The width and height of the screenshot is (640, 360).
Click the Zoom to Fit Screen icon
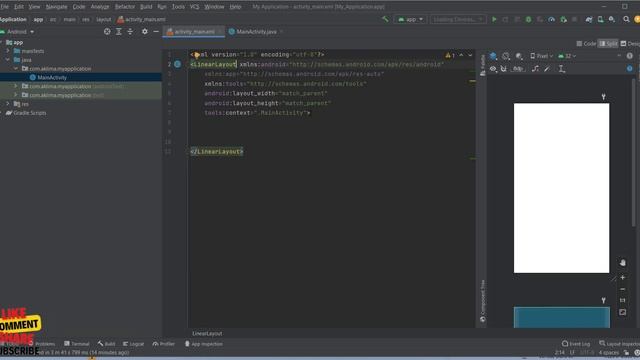tap(622, 312)
